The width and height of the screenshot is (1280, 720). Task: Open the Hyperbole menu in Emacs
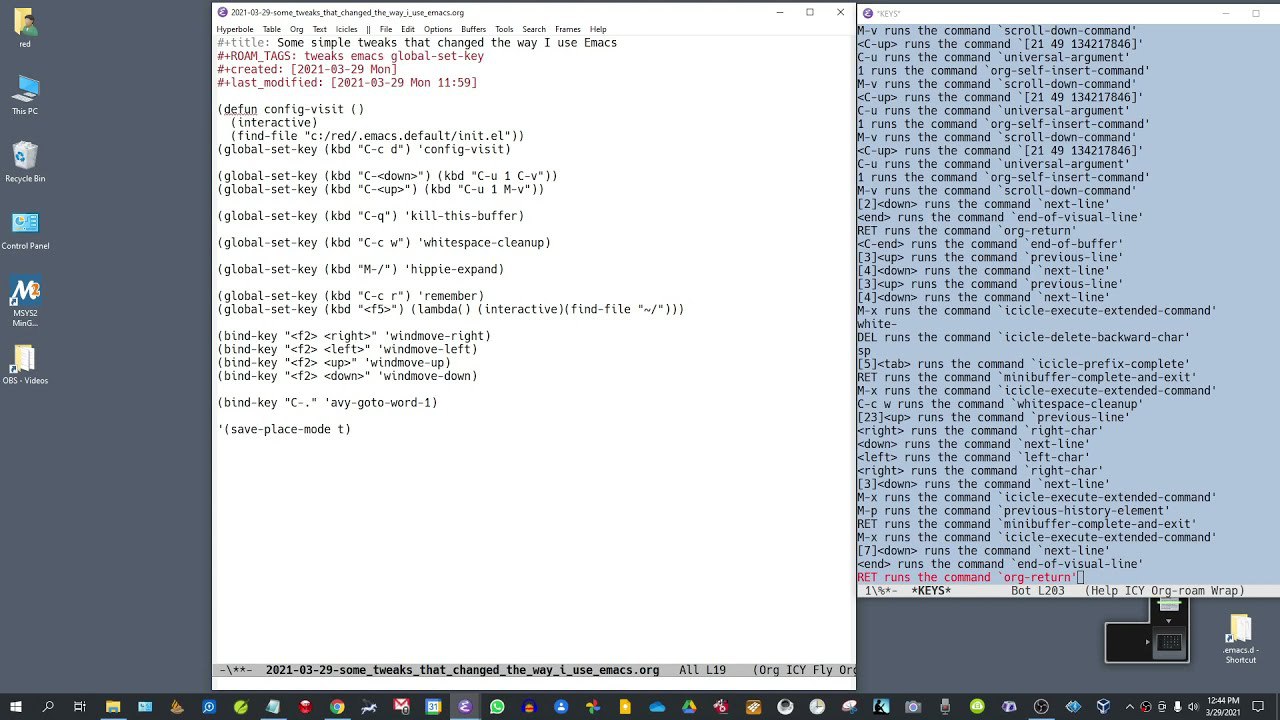pyautogui.click(x=235, y=29)
